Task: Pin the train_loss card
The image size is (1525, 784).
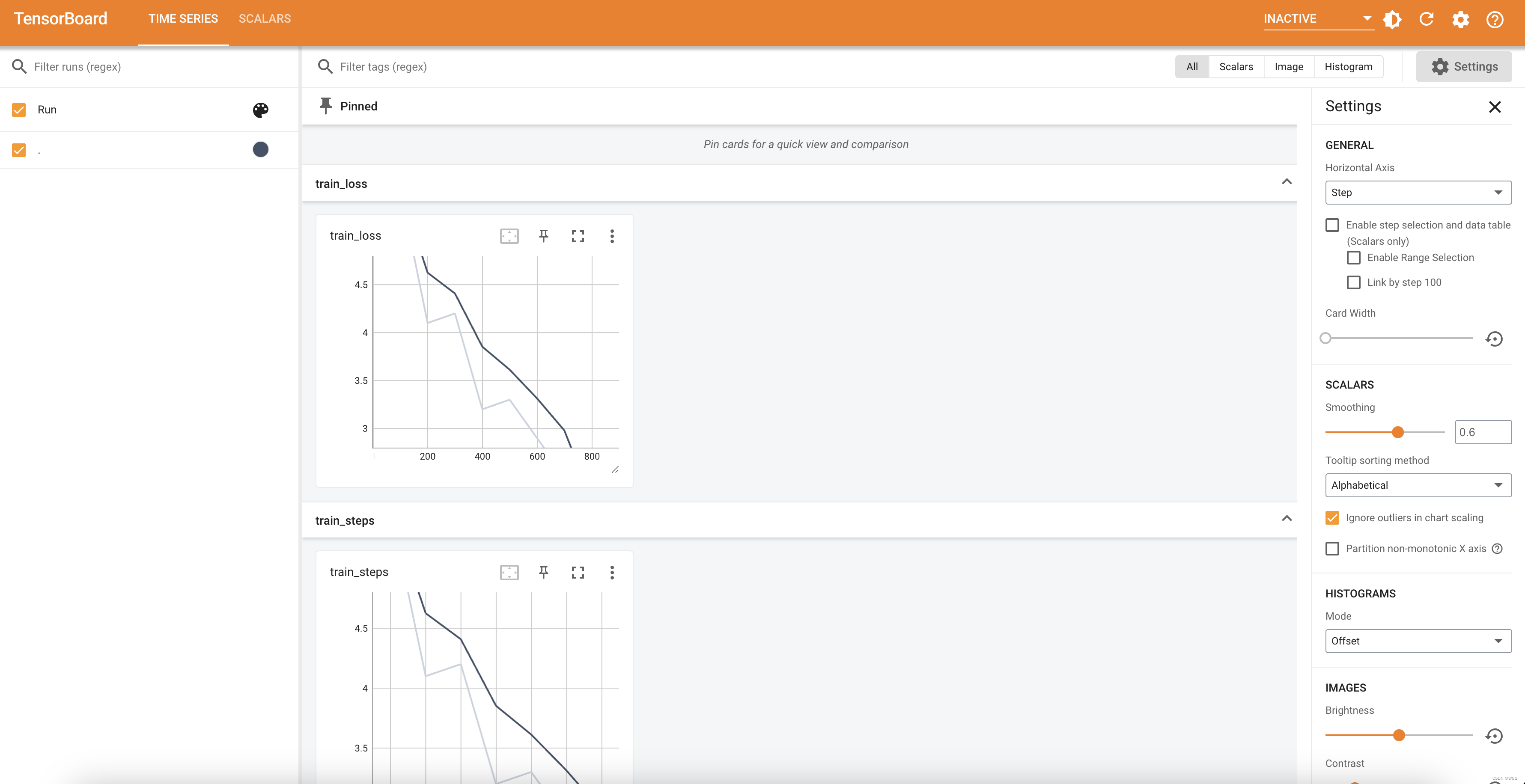Action: 543,236
